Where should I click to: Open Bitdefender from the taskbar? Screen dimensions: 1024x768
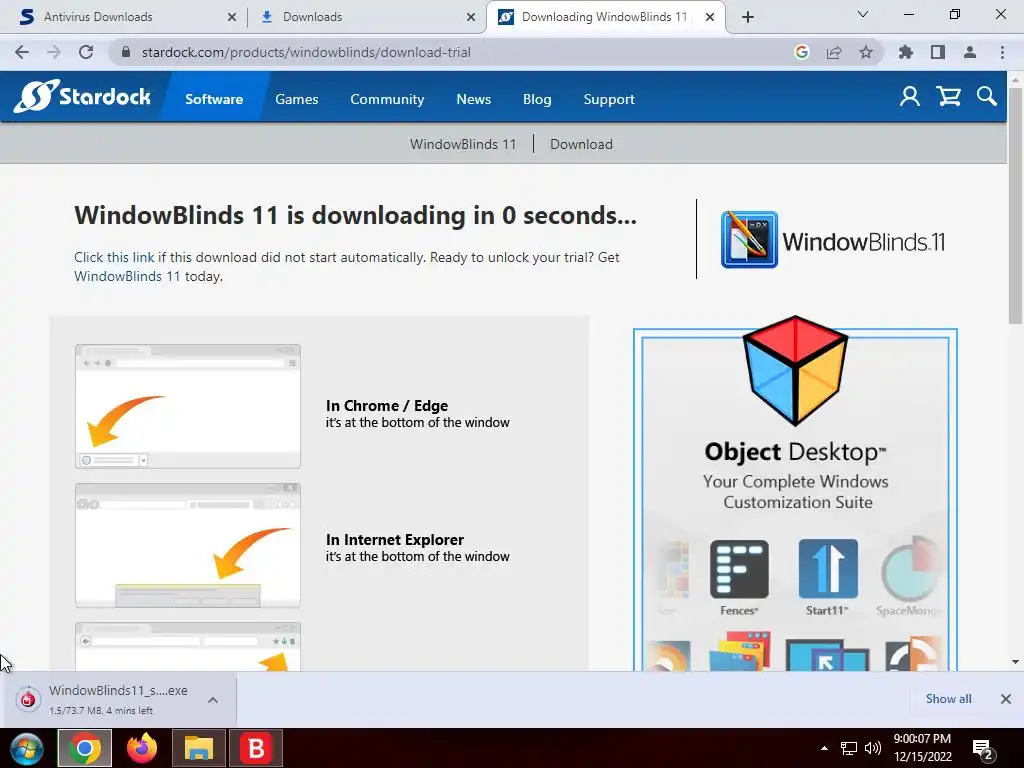[256, 748]
